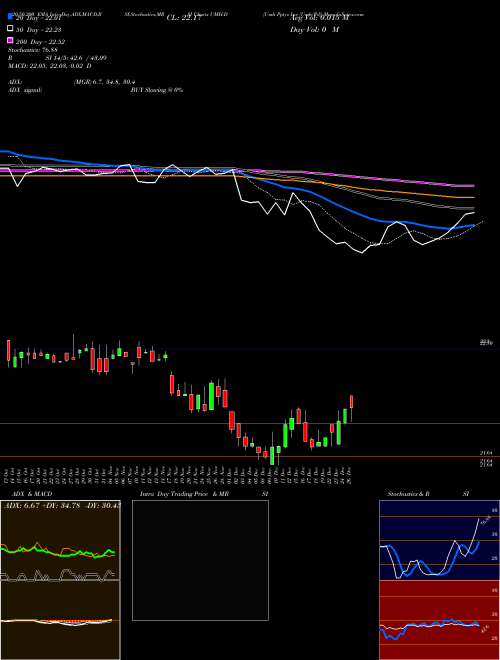Click the 'CL: 22.17' closing price

(184, 18)
